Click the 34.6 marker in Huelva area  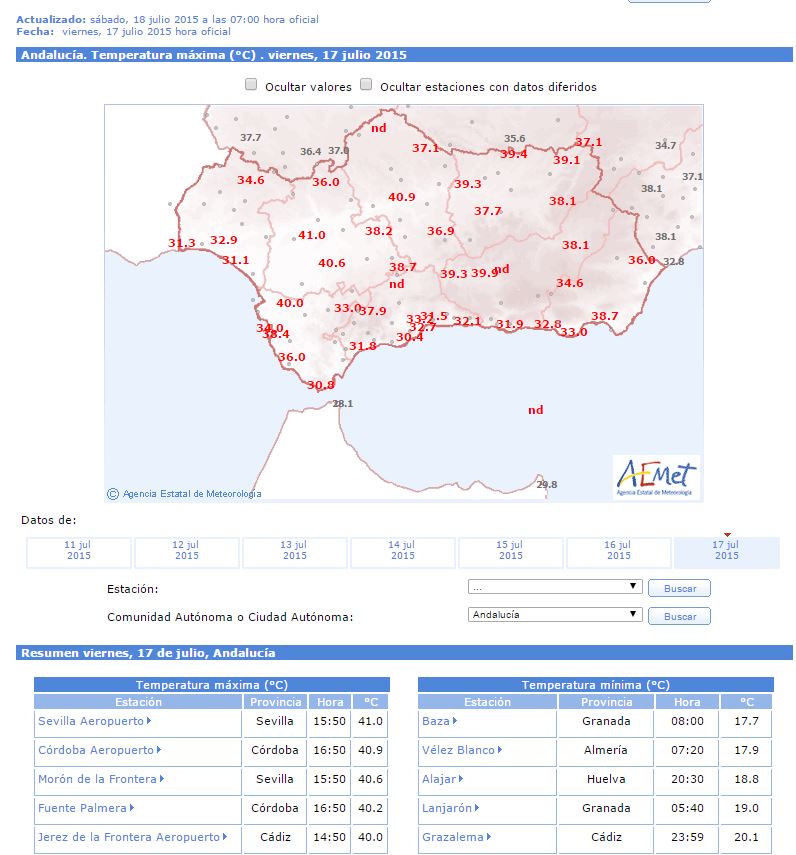coord(251,181)
